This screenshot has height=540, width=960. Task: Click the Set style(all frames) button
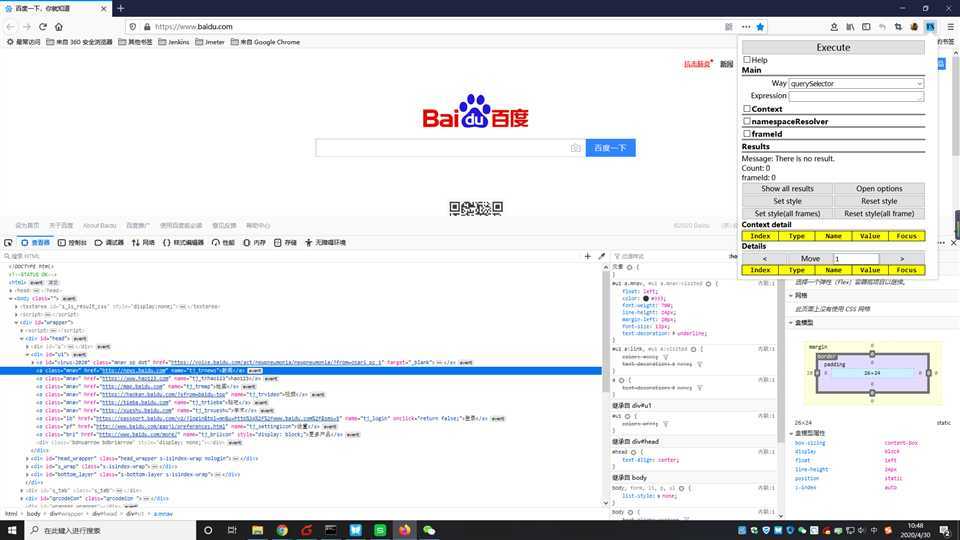click(x=787, y=214)
